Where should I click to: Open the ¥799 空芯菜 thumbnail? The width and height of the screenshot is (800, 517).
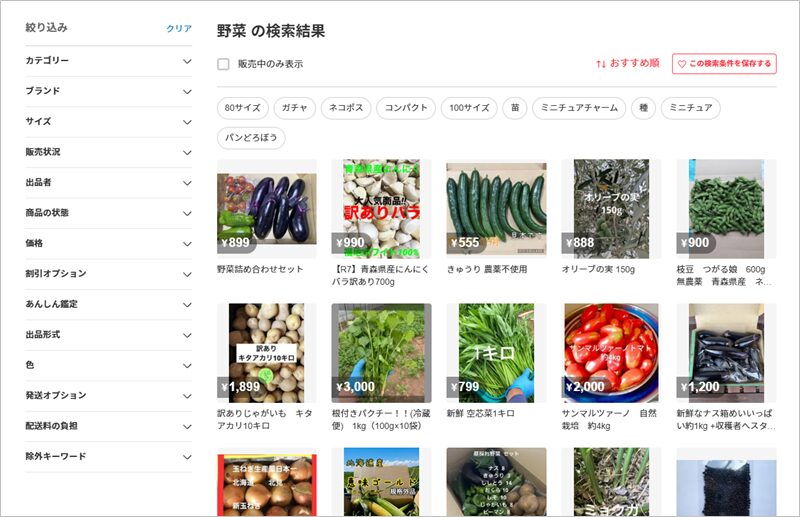496,353
